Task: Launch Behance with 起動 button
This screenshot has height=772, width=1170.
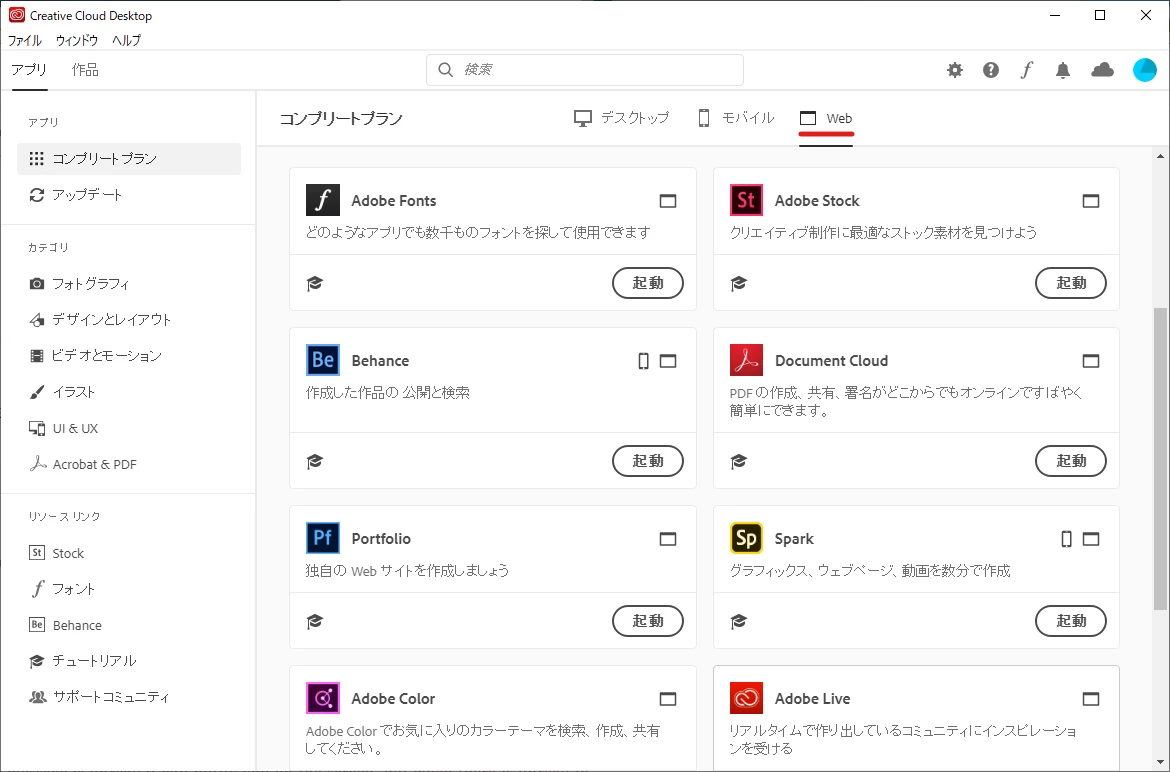Action: pyautogui.click(x=648, y=462)
